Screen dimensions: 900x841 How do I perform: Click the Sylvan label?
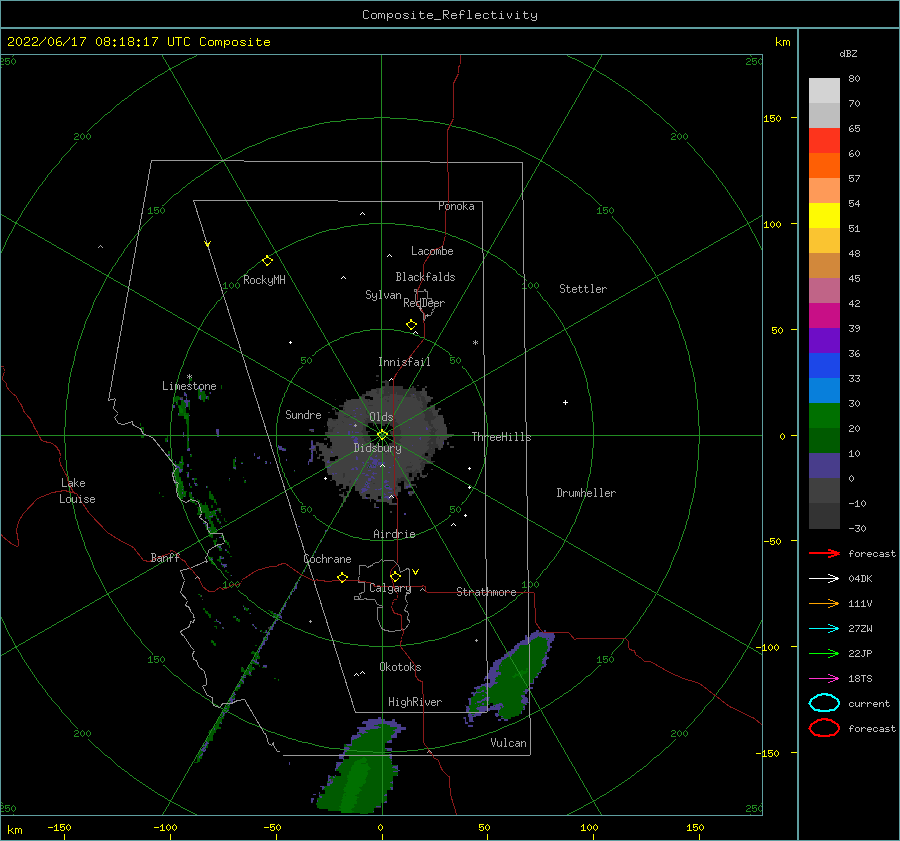tap(383, 295)
